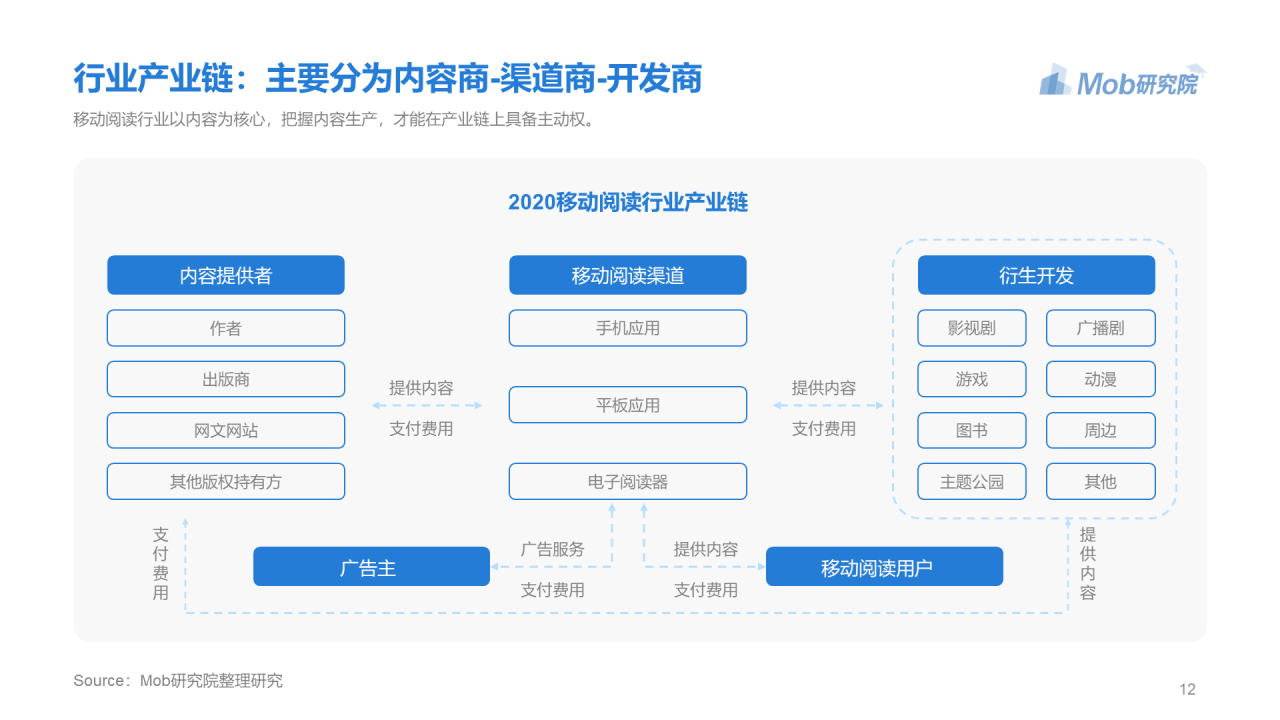The image size is (1280, 720).
Task: Select the 影视剧 box
Action: (x=972, y=328)
